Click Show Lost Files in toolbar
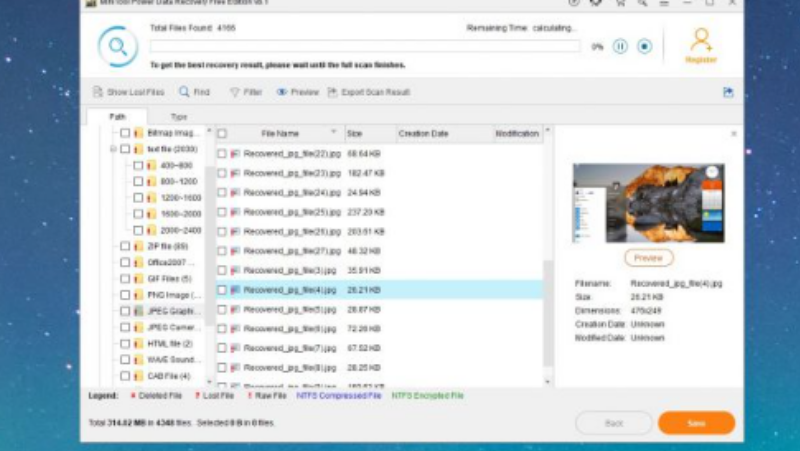800x451 pixels. [x=128, y=92]
